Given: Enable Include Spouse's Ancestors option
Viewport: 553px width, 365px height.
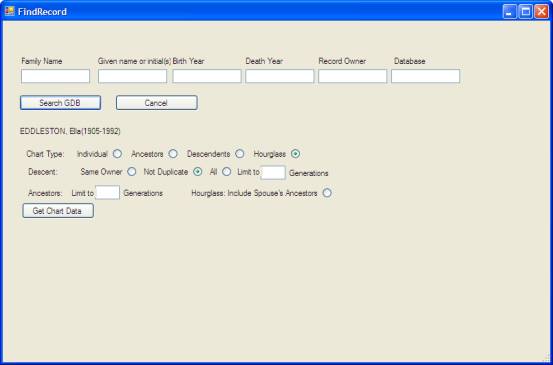Looking at the screenshot, I should (x=327, y=193).
